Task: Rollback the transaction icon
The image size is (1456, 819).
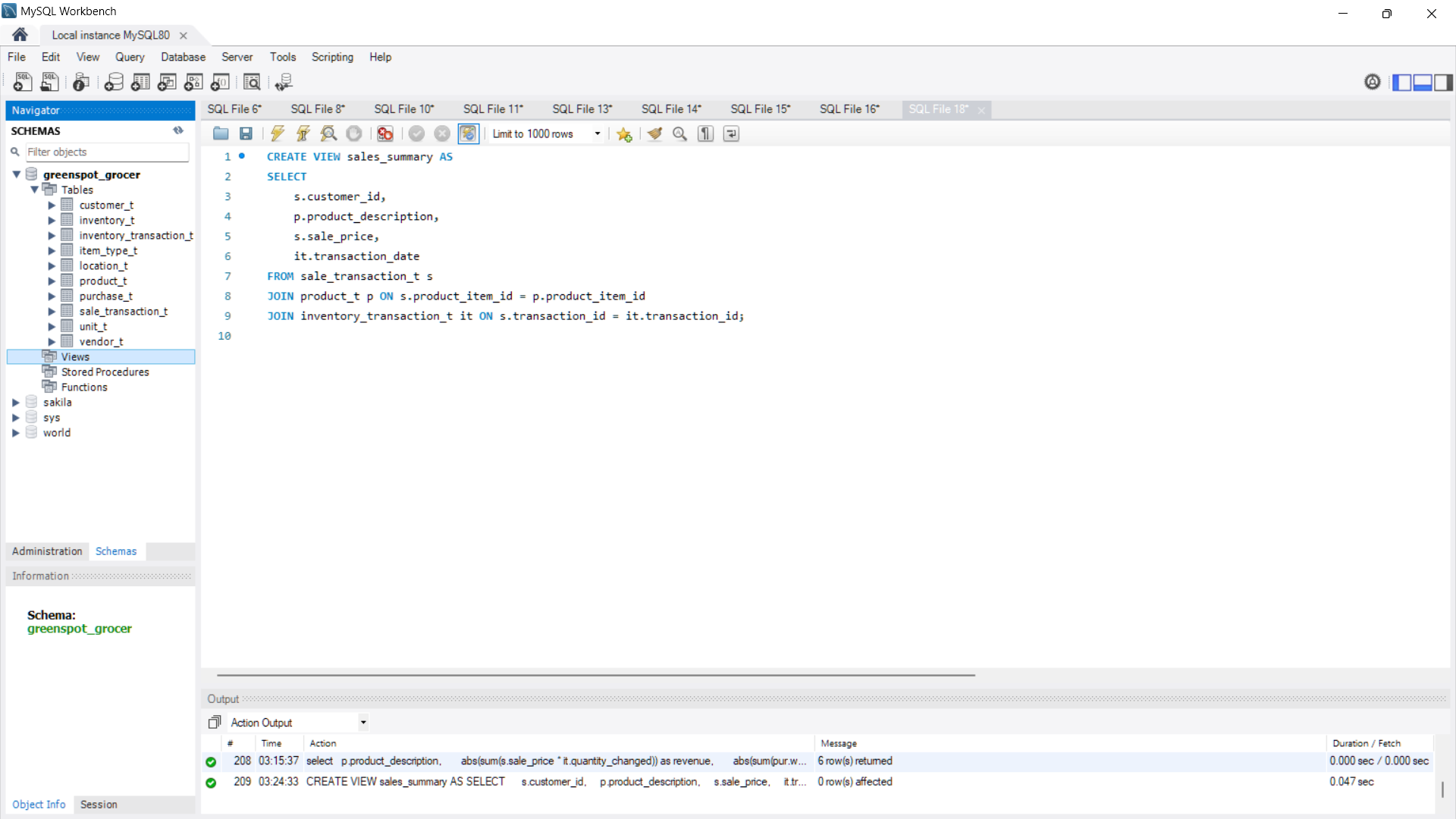Action: (x=442, y=133)
